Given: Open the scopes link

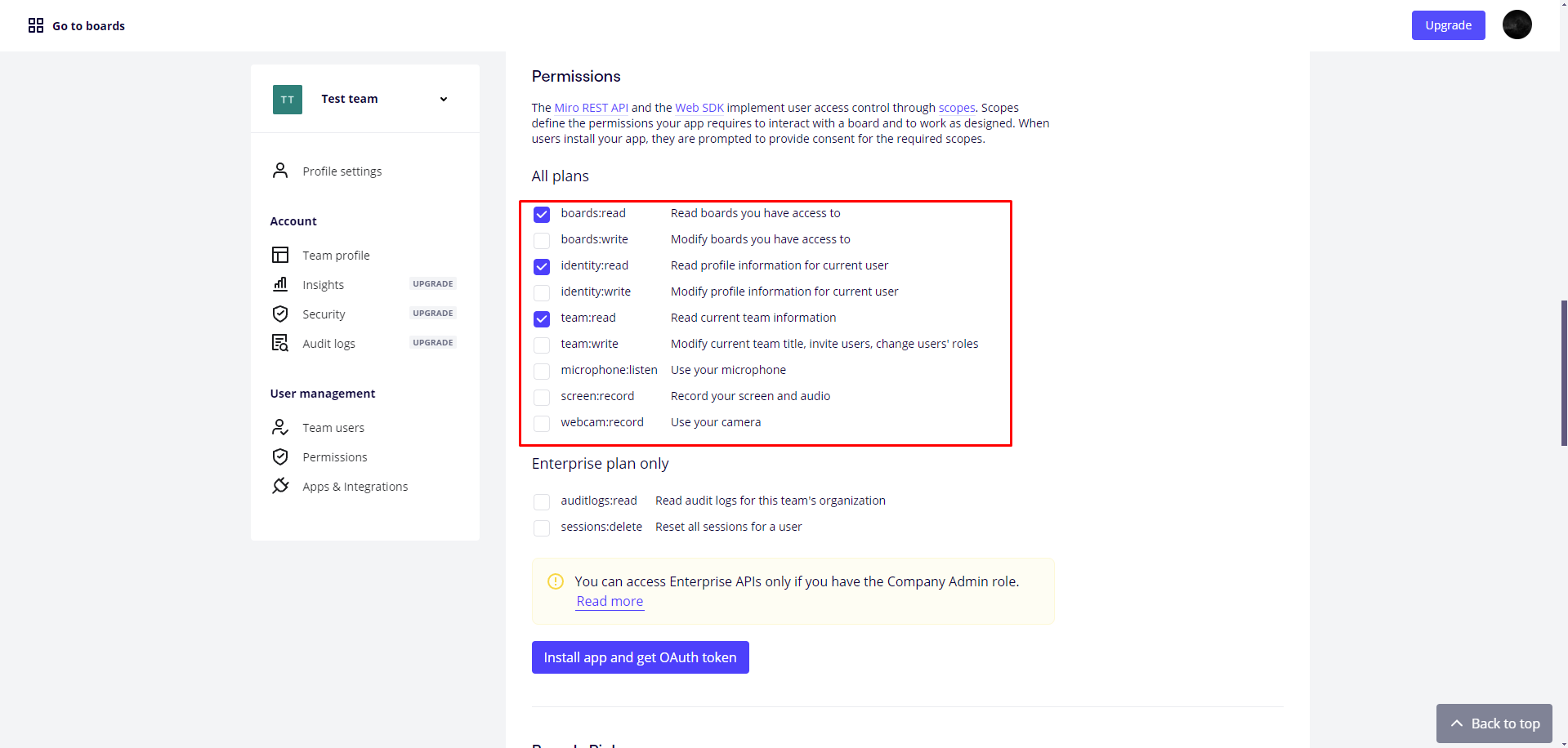Looking at the screenshot, I should [x=957, y=108].
